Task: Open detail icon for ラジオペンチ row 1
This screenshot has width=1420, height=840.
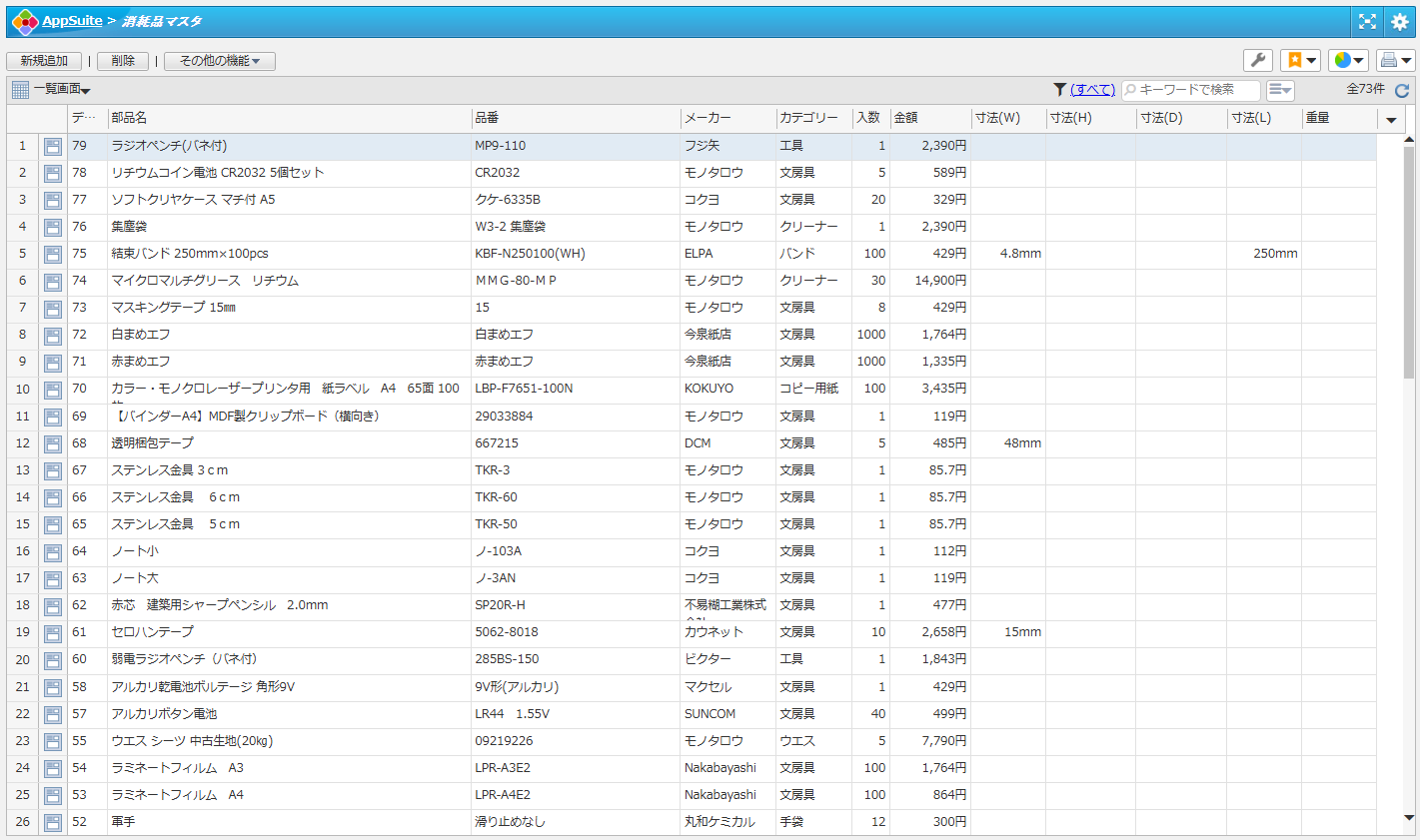Action: pyautogui.click(x=53, y=147)
